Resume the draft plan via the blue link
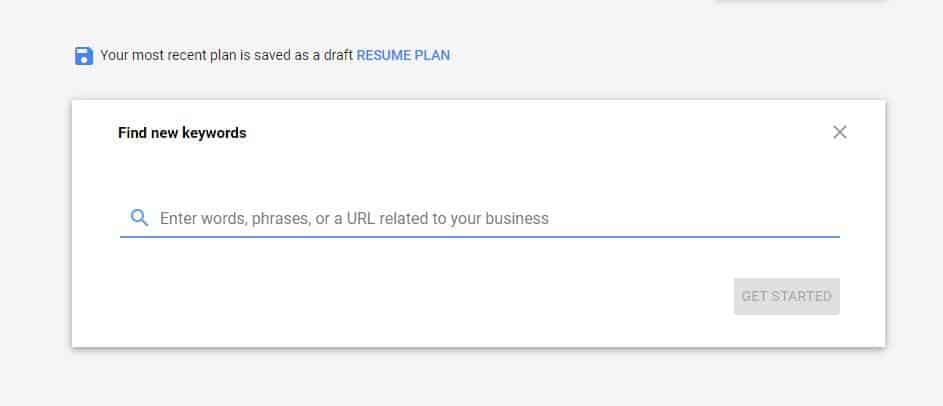Viewport: 943px width, 406px height. click(403, 55)
